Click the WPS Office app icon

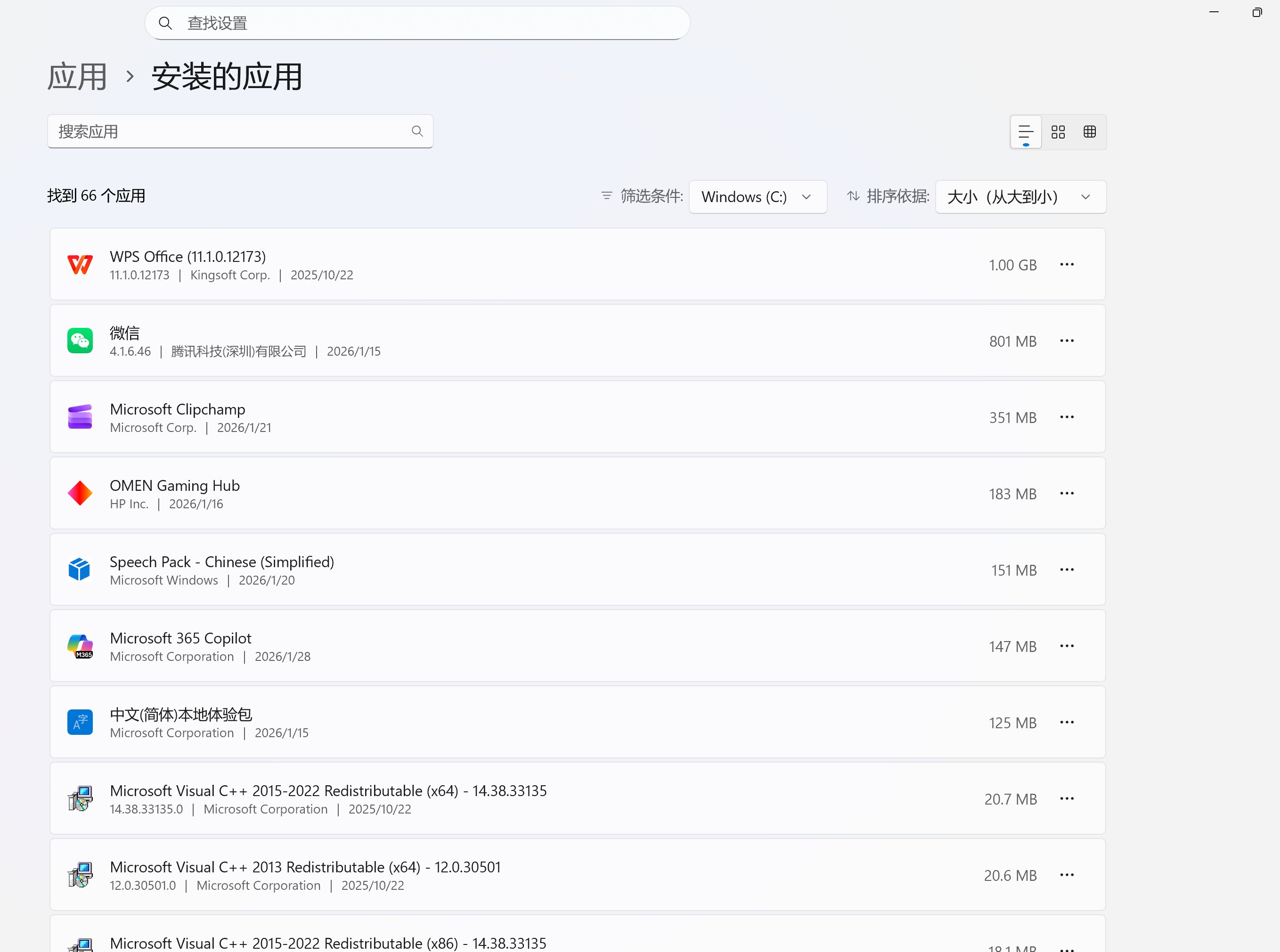point(80,265)
